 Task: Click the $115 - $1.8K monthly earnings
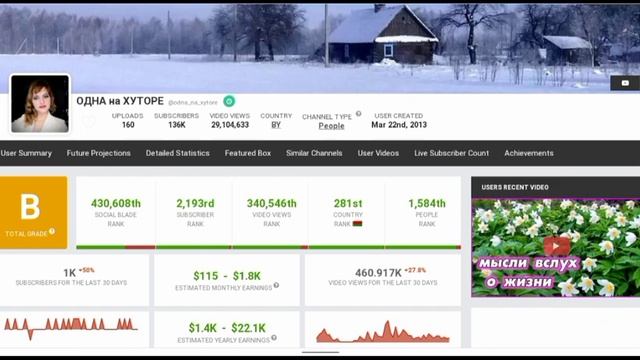[227, 276]
